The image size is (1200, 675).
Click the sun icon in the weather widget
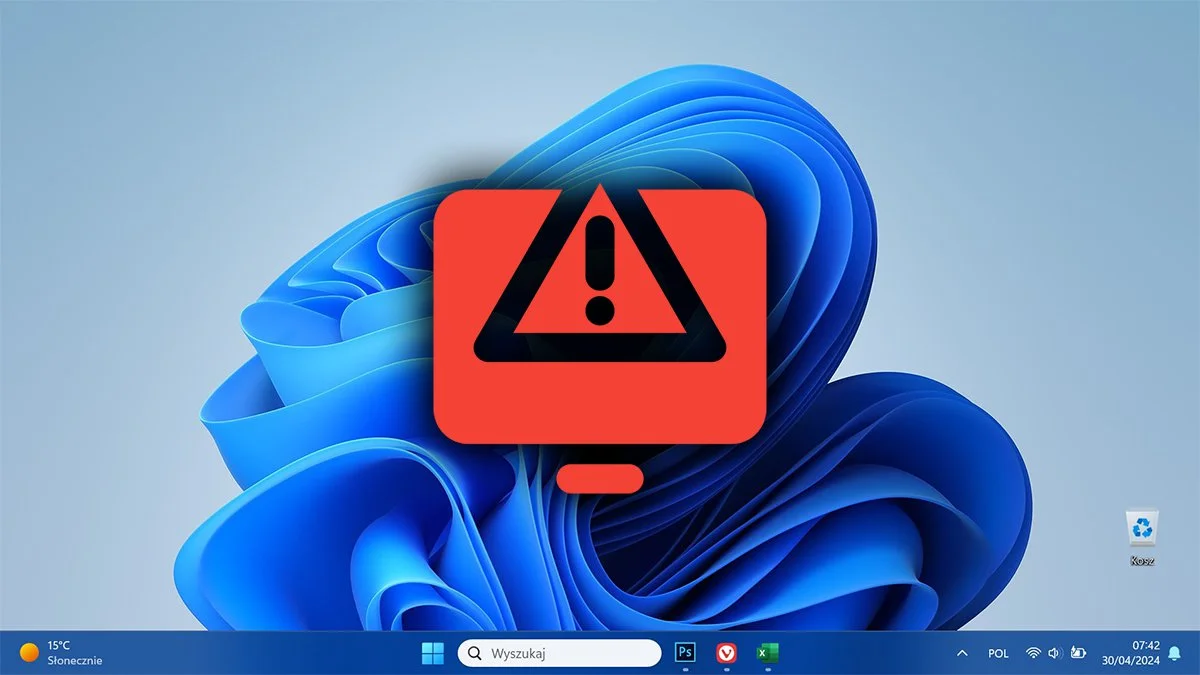click(28, 652)
